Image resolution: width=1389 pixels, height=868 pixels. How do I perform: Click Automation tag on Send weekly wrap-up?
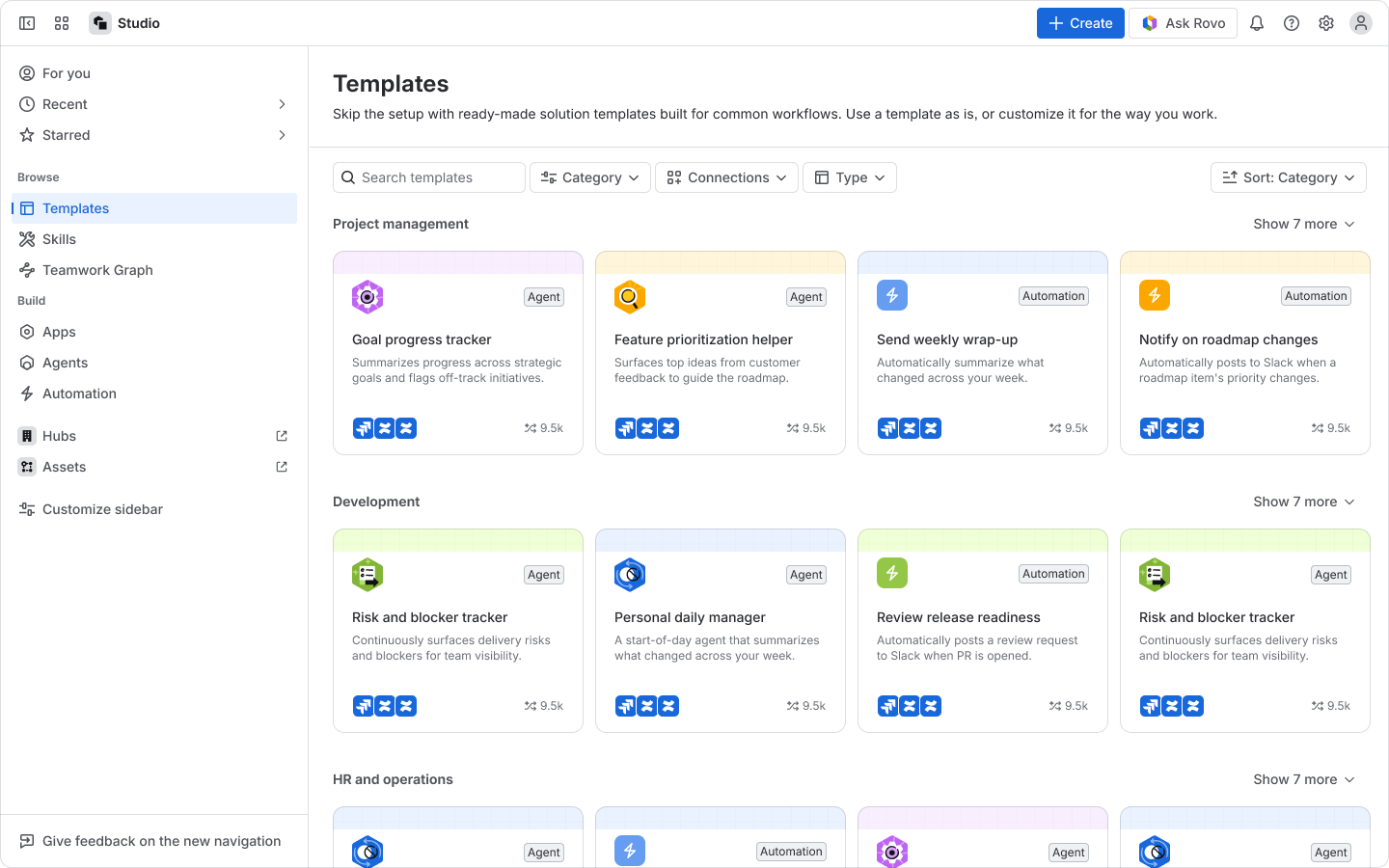[x=1054, y=296]
